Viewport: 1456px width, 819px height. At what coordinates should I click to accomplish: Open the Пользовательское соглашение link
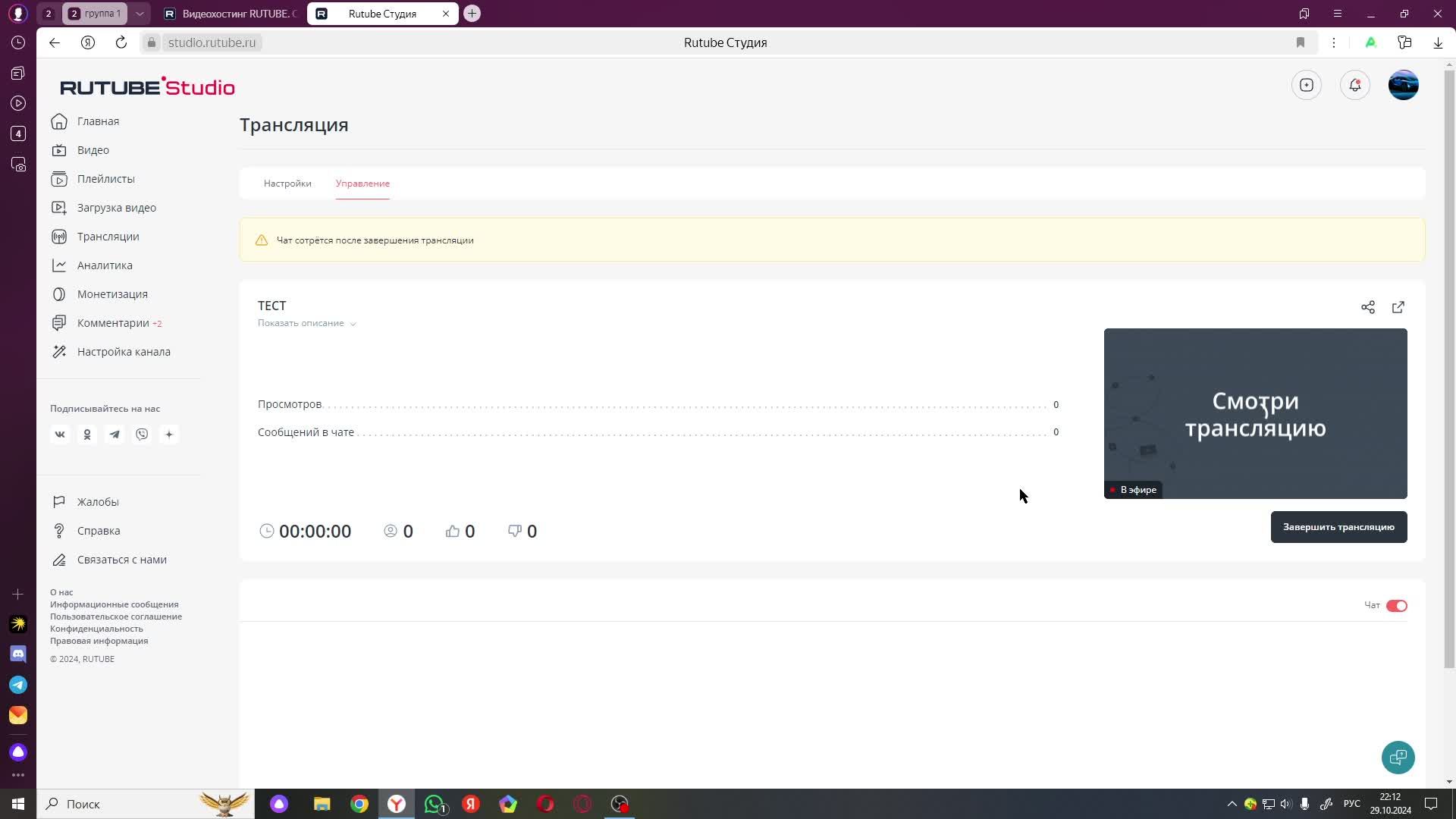116,617
